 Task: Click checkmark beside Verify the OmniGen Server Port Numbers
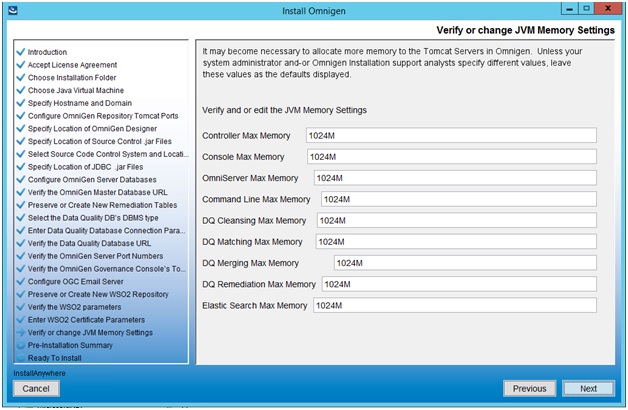(x=20, y=256)
